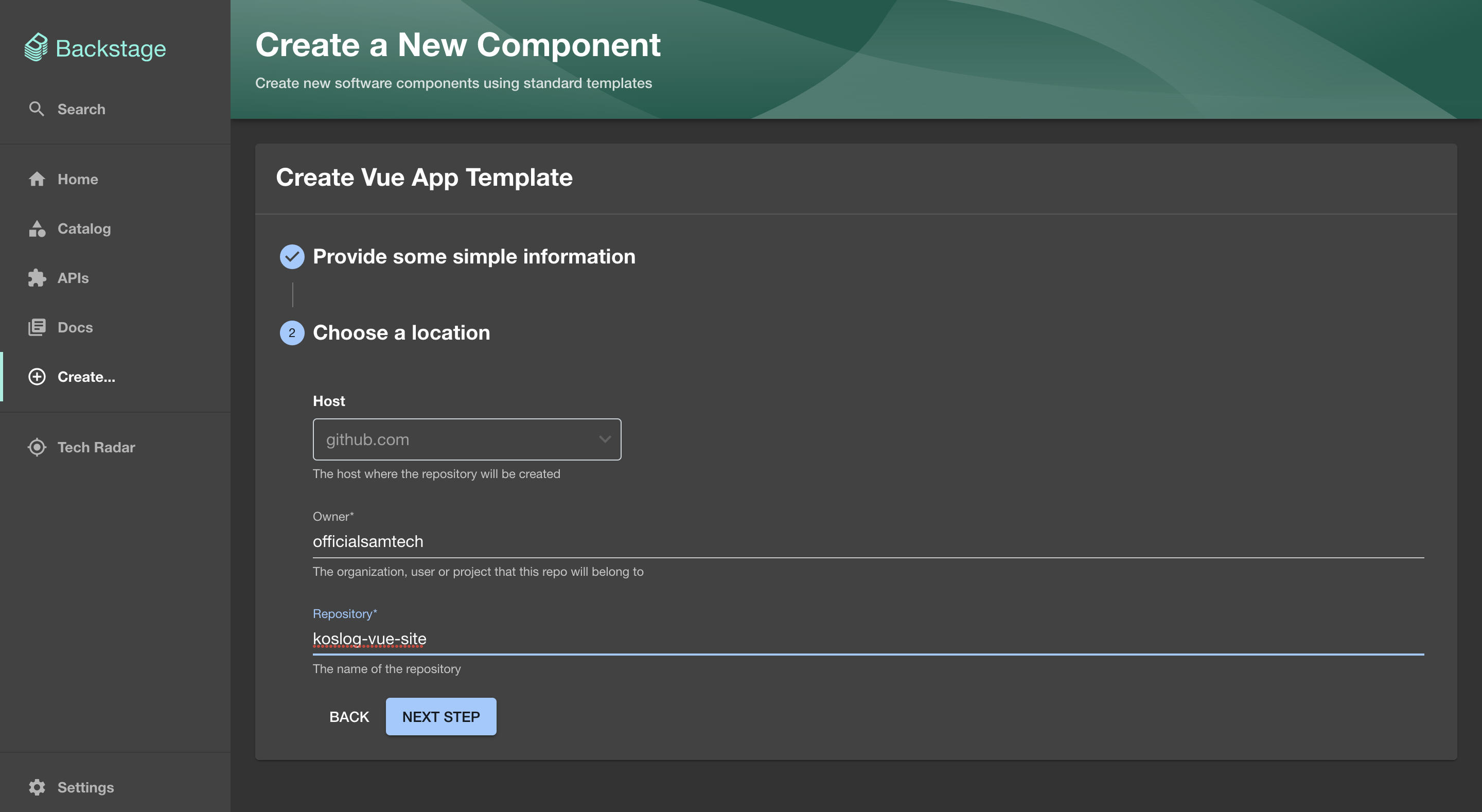Image resolution: width=1482 pixels, height=812 pixels.
Task: Select the Settings menu item
Action: coord(85,787)
